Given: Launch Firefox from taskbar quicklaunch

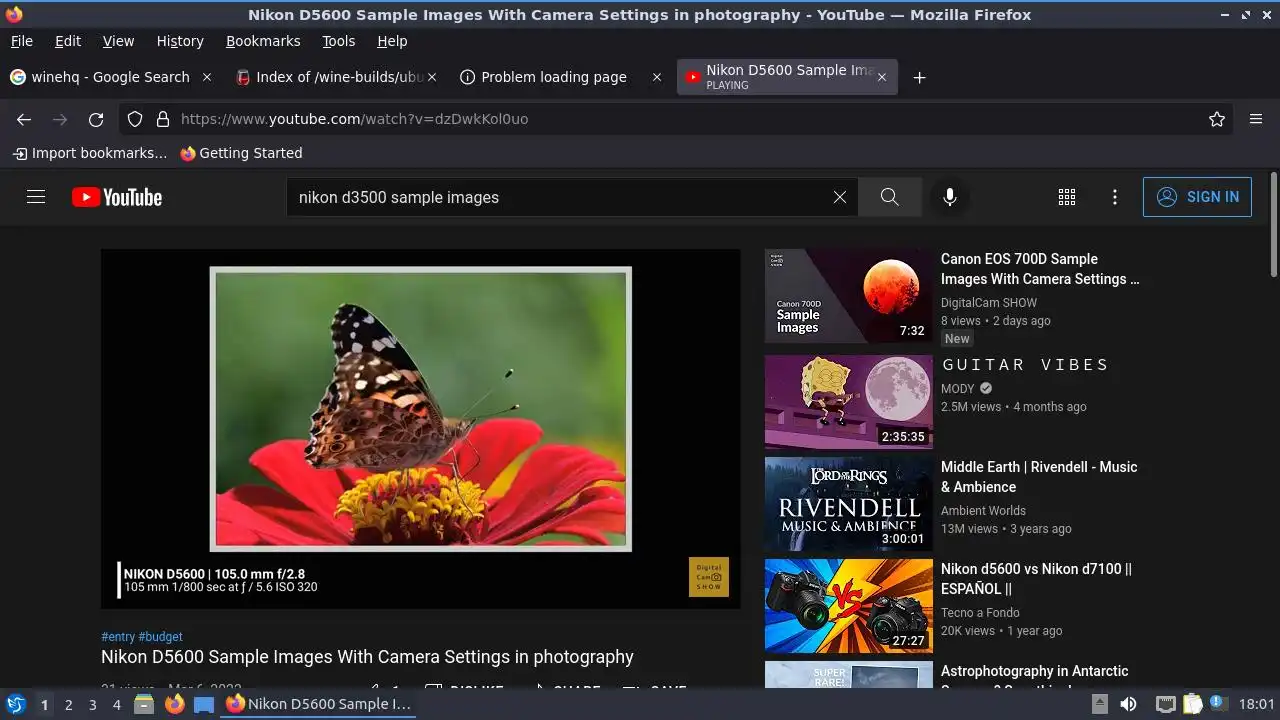Looking at the screenshot, I should [174, 704].
